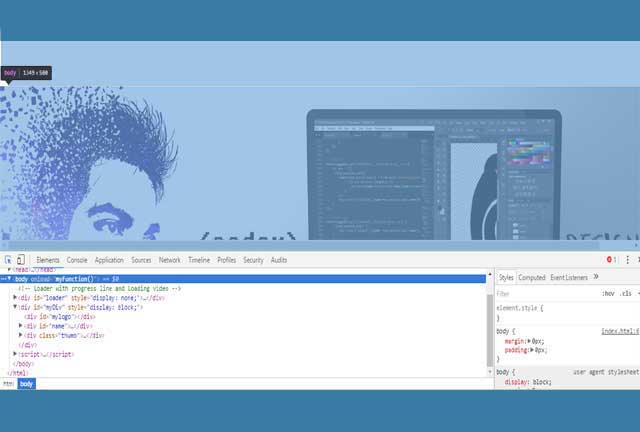Open the Timeline tab

199,260
